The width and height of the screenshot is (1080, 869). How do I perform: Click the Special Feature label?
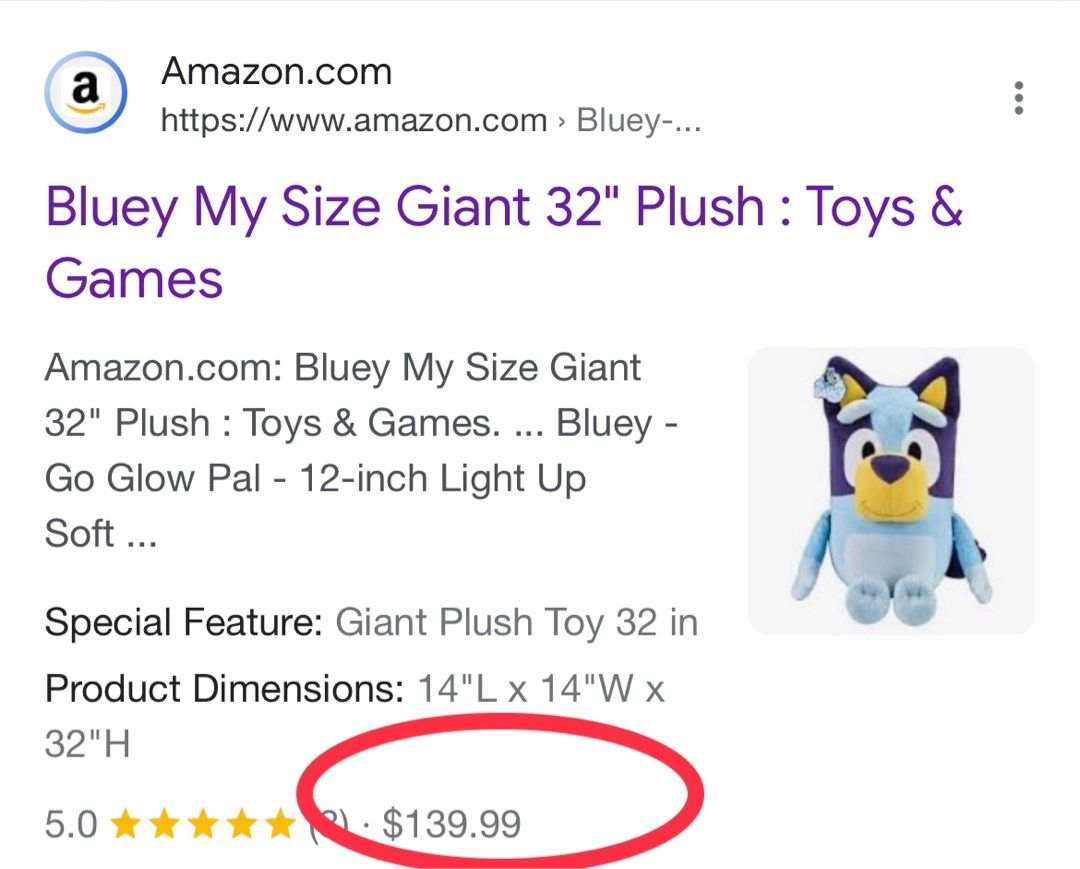point(184,622)
